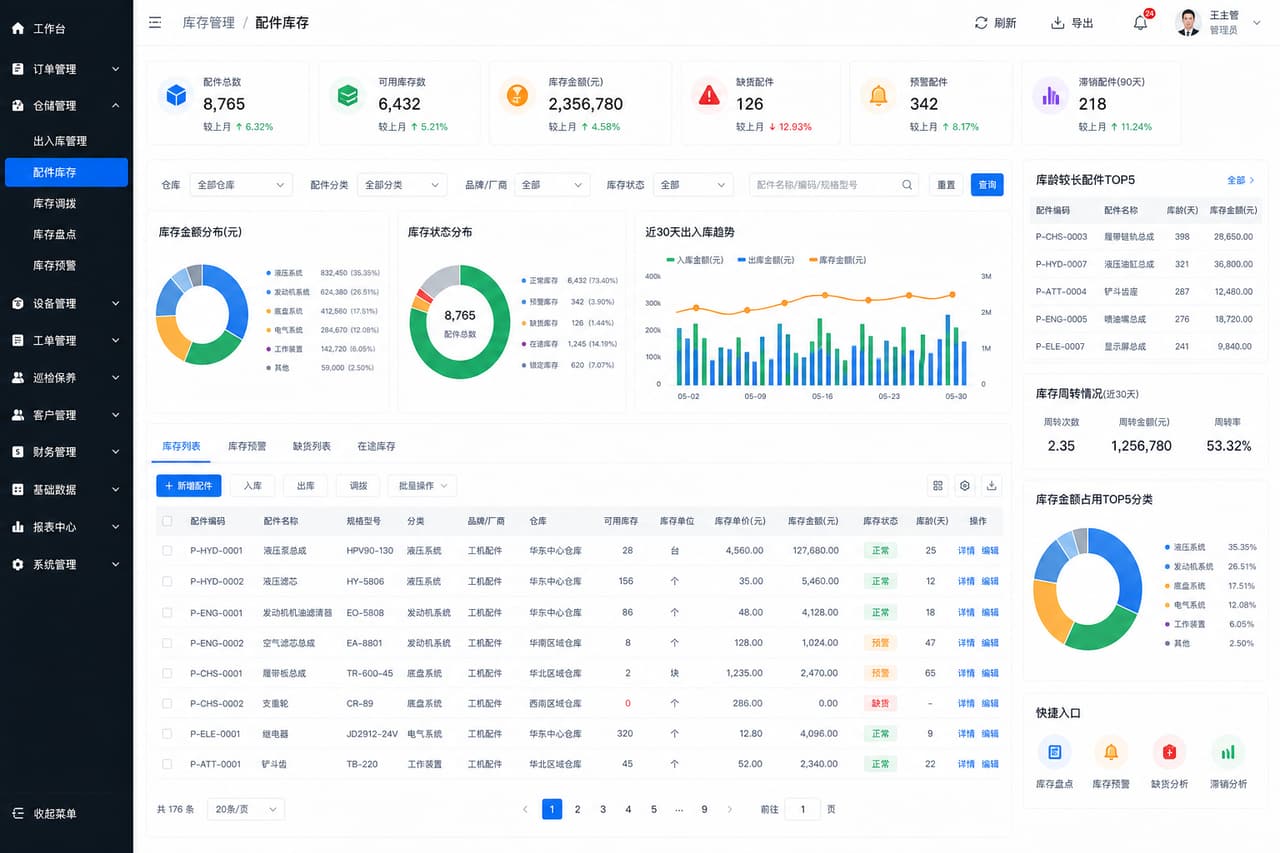This screenshot has width=1280, height=853.
Task: Go to next page arrow in pagination
Action: pos(730,809)
